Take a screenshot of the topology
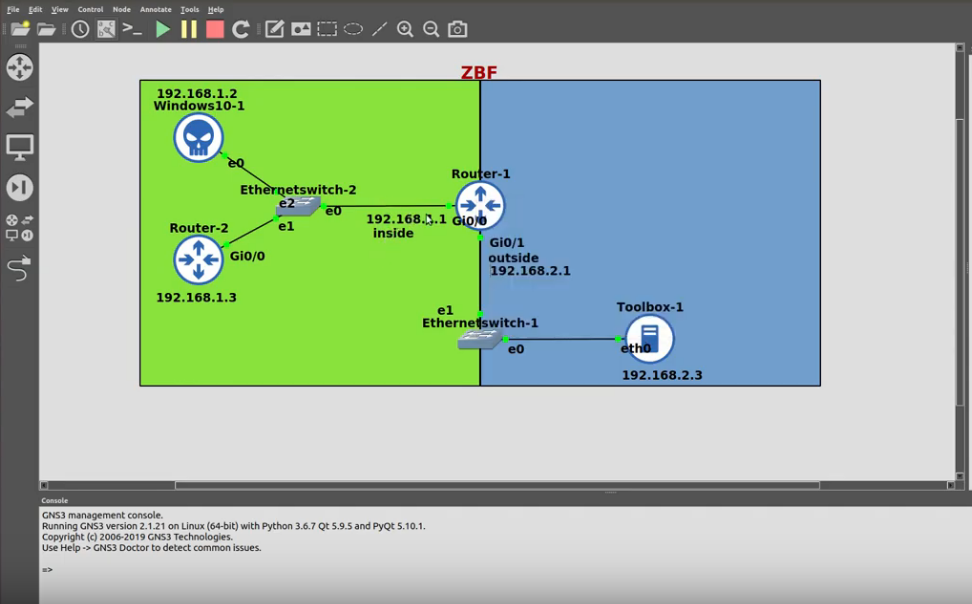Screen dimensions: 972x604 pyautogui.click(x=456, y=29)
